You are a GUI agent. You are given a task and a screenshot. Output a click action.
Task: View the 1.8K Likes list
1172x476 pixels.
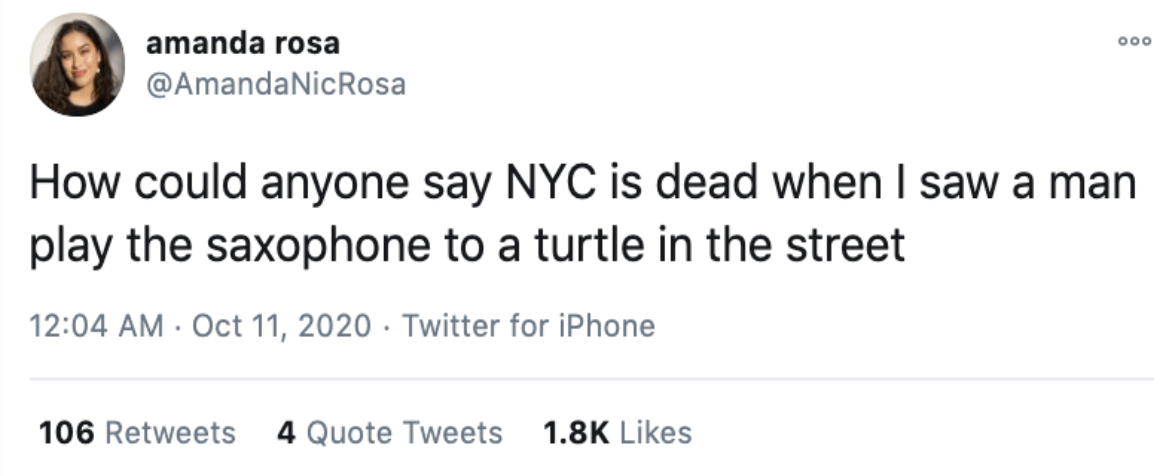617,433
